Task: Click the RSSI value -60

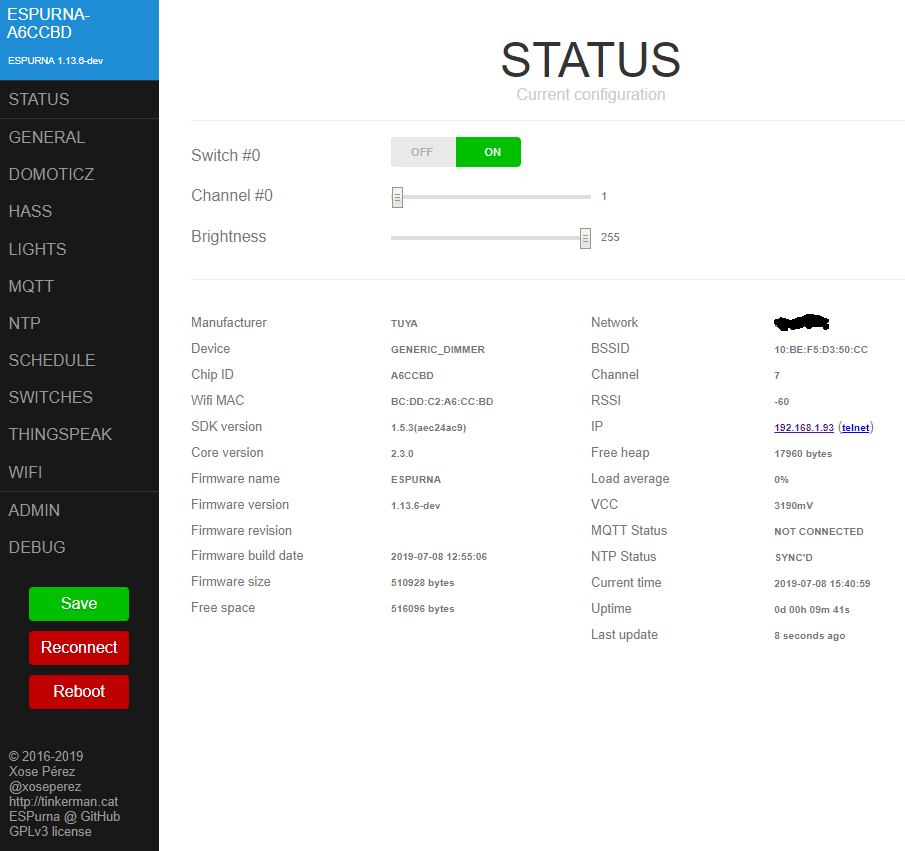Action: [781, 401]
